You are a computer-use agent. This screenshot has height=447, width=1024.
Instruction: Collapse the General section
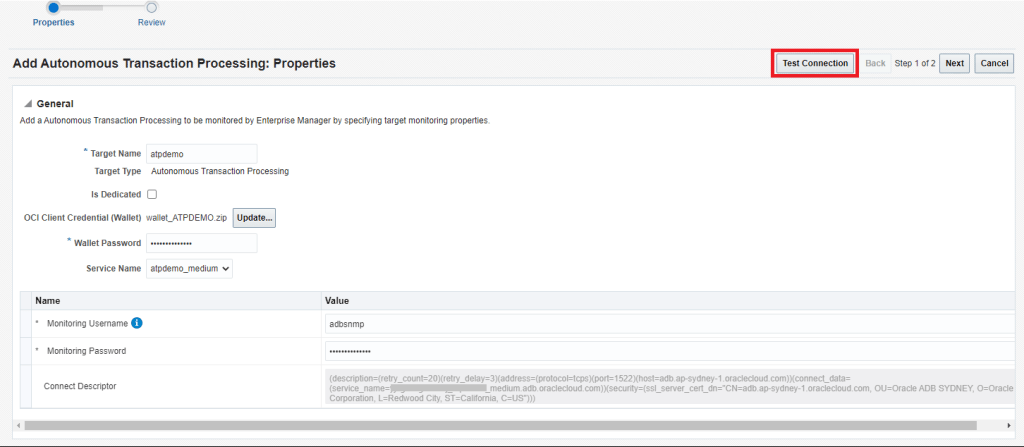28,104
